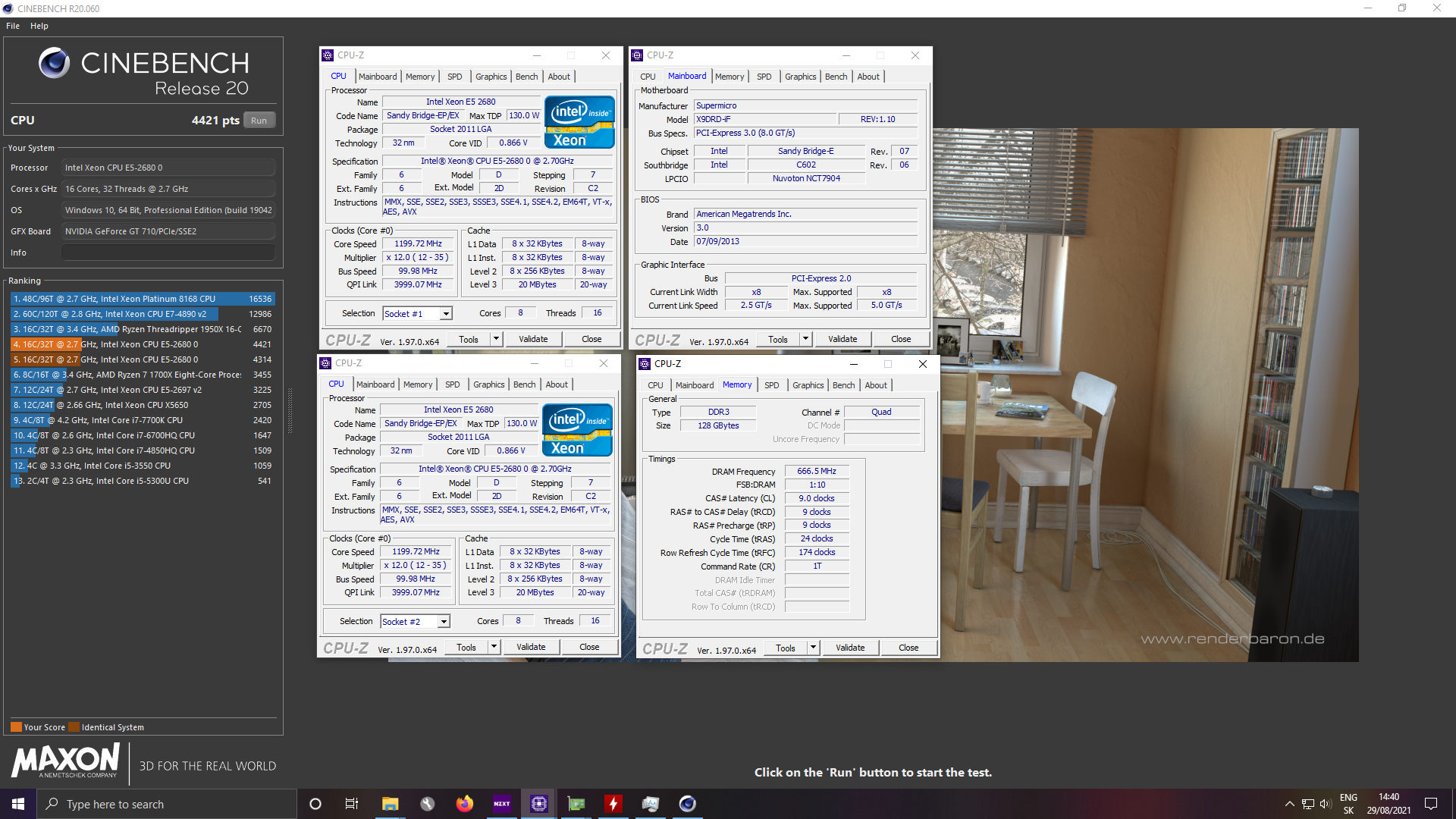Viewport: 1456px width, 819px height.
Task: Select ranking row 9 Core i7-7700K
Action: [x=143, y=420]
